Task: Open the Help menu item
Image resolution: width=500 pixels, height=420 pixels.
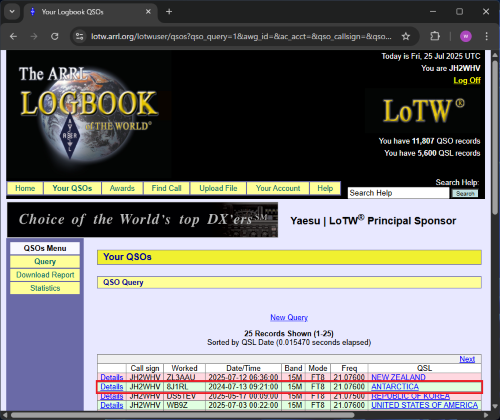Action: 325,188
